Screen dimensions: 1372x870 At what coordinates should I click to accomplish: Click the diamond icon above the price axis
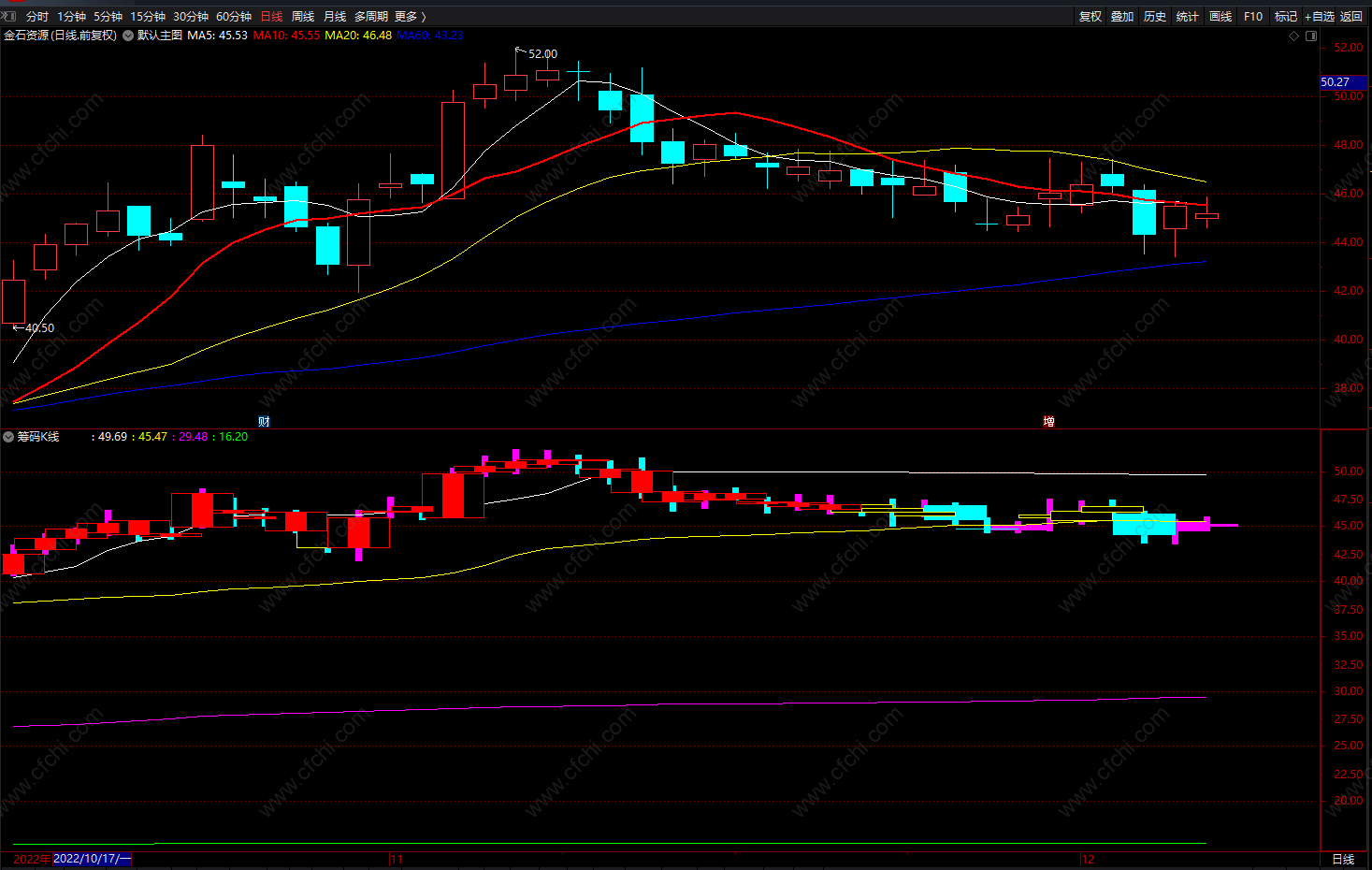tap(1294, 36)
